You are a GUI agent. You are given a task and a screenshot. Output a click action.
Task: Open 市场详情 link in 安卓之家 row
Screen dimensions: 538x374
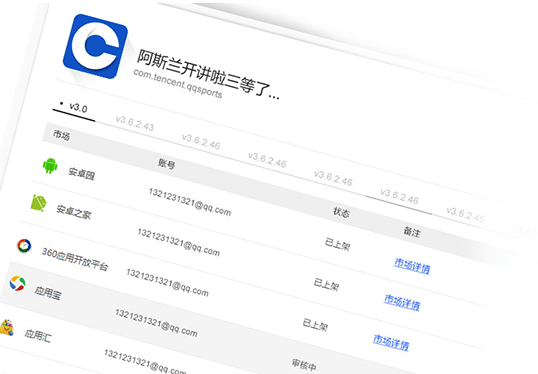tap(402, 302)
